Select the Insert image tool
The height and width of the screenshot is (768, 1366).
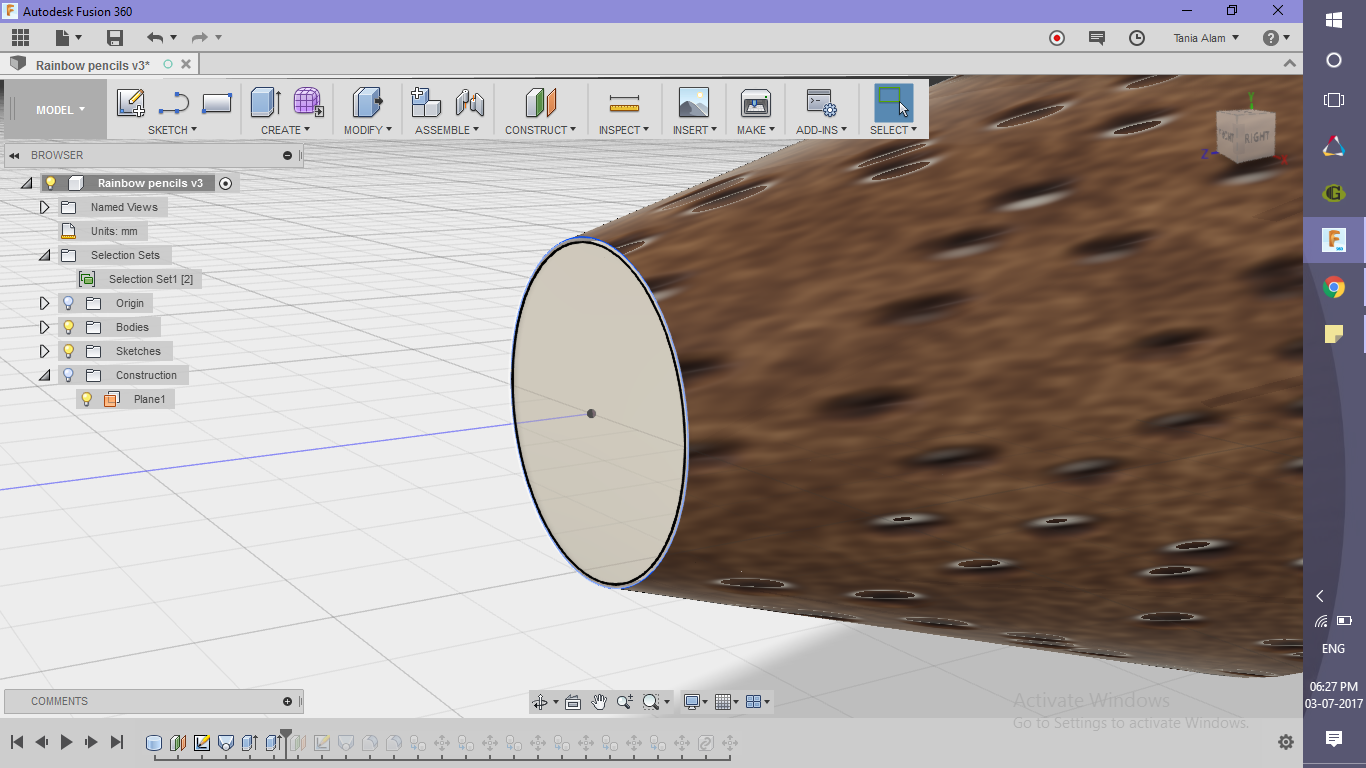[x=693, y=102]
